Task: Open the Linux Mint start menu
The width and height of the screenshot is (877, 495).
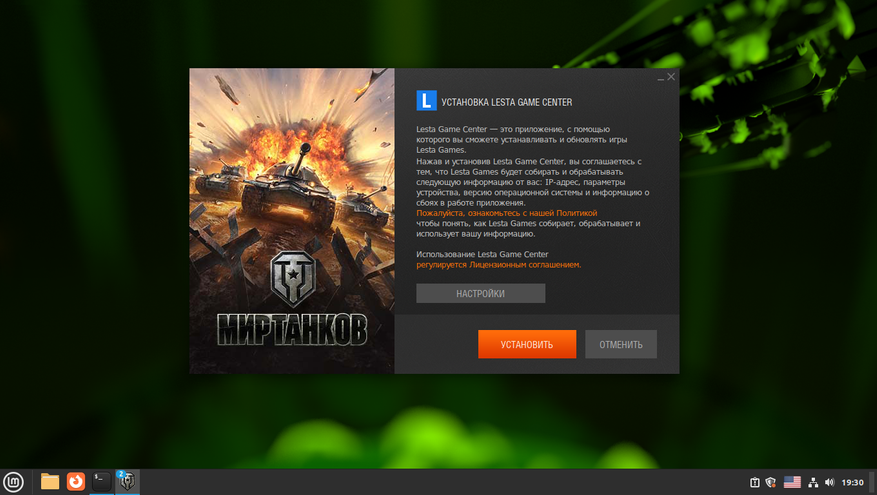Action: pos(13,482)
